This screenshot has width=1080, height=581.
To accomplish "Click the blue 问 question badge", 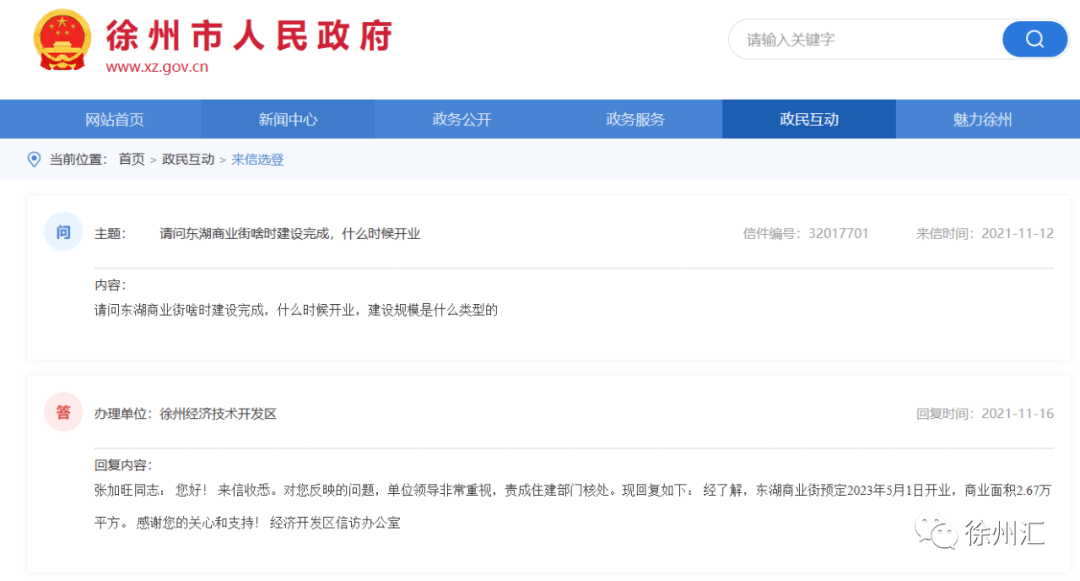I will [63, 233].
